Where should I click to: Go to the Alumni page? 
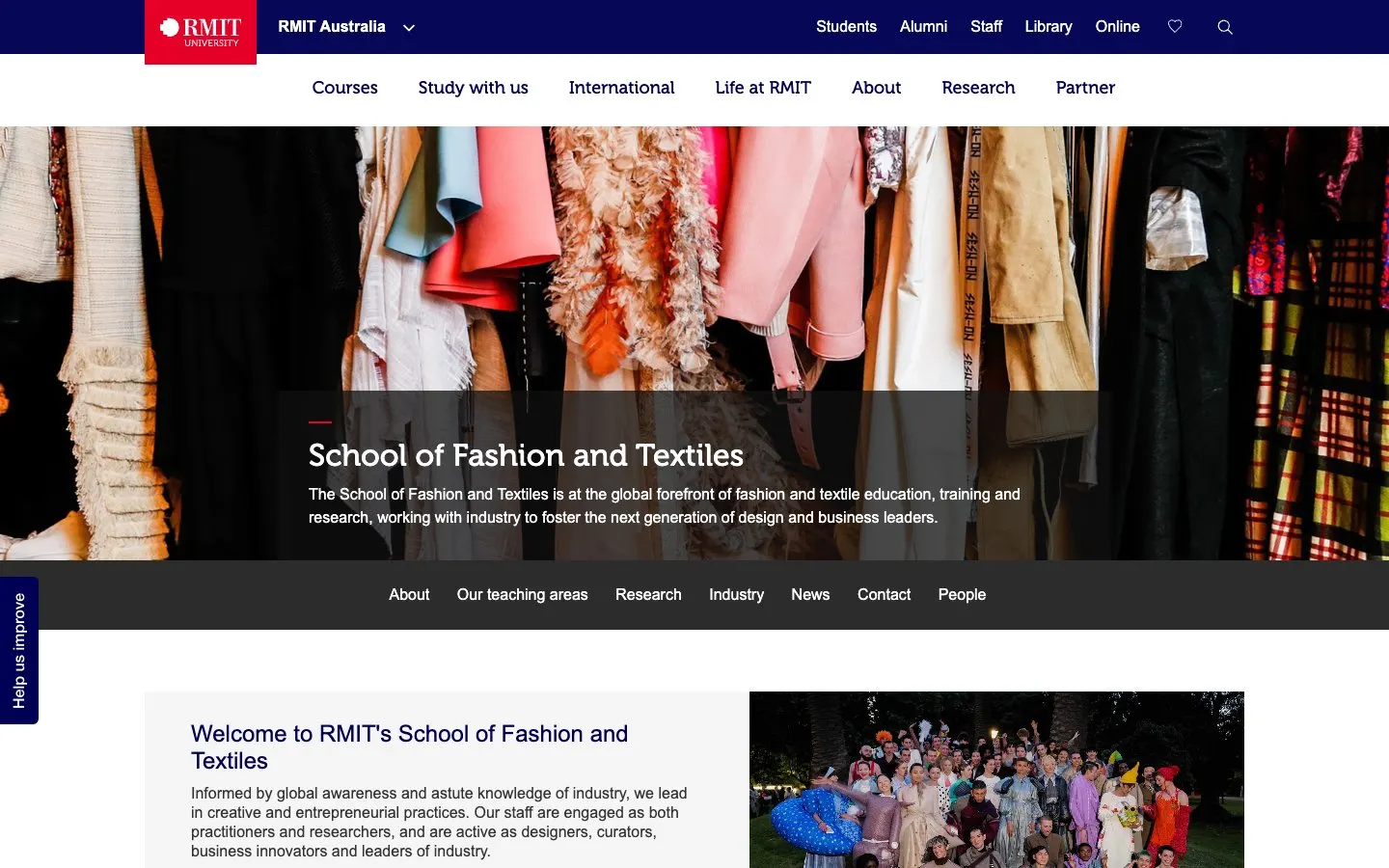coord(923,27)
